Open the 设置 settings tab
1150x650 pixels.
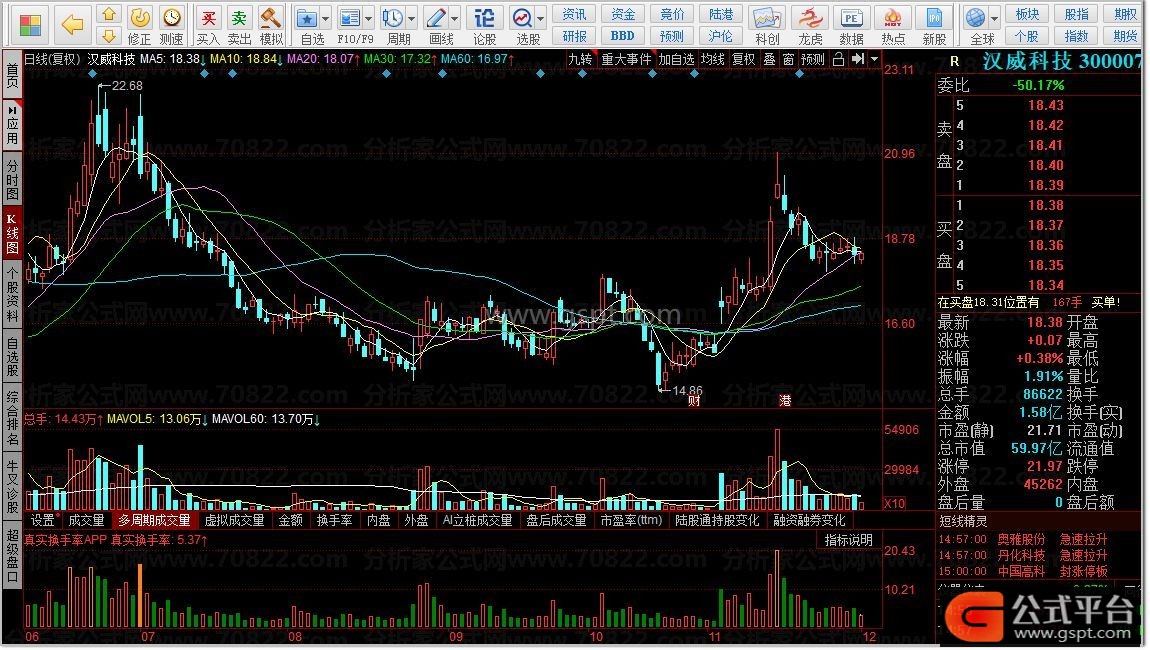(43, 520)
